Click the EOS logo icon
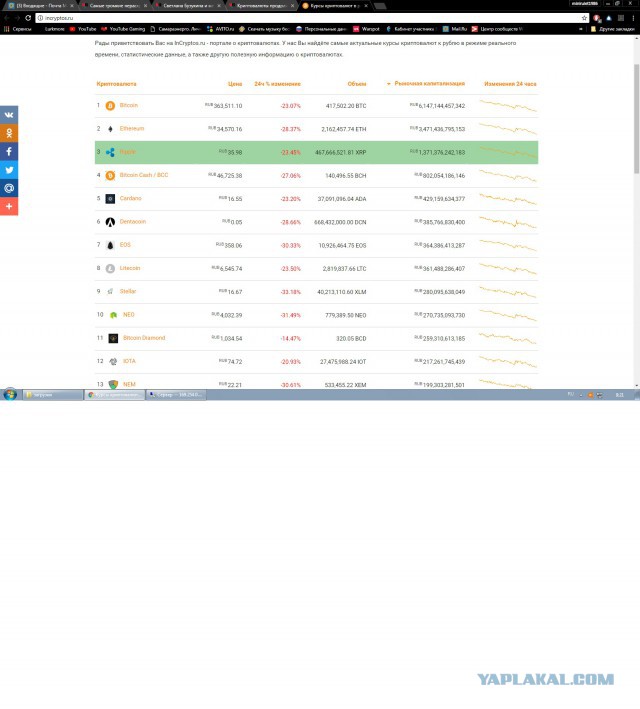This screenshot has width=640, height=709. pos(110,245)
